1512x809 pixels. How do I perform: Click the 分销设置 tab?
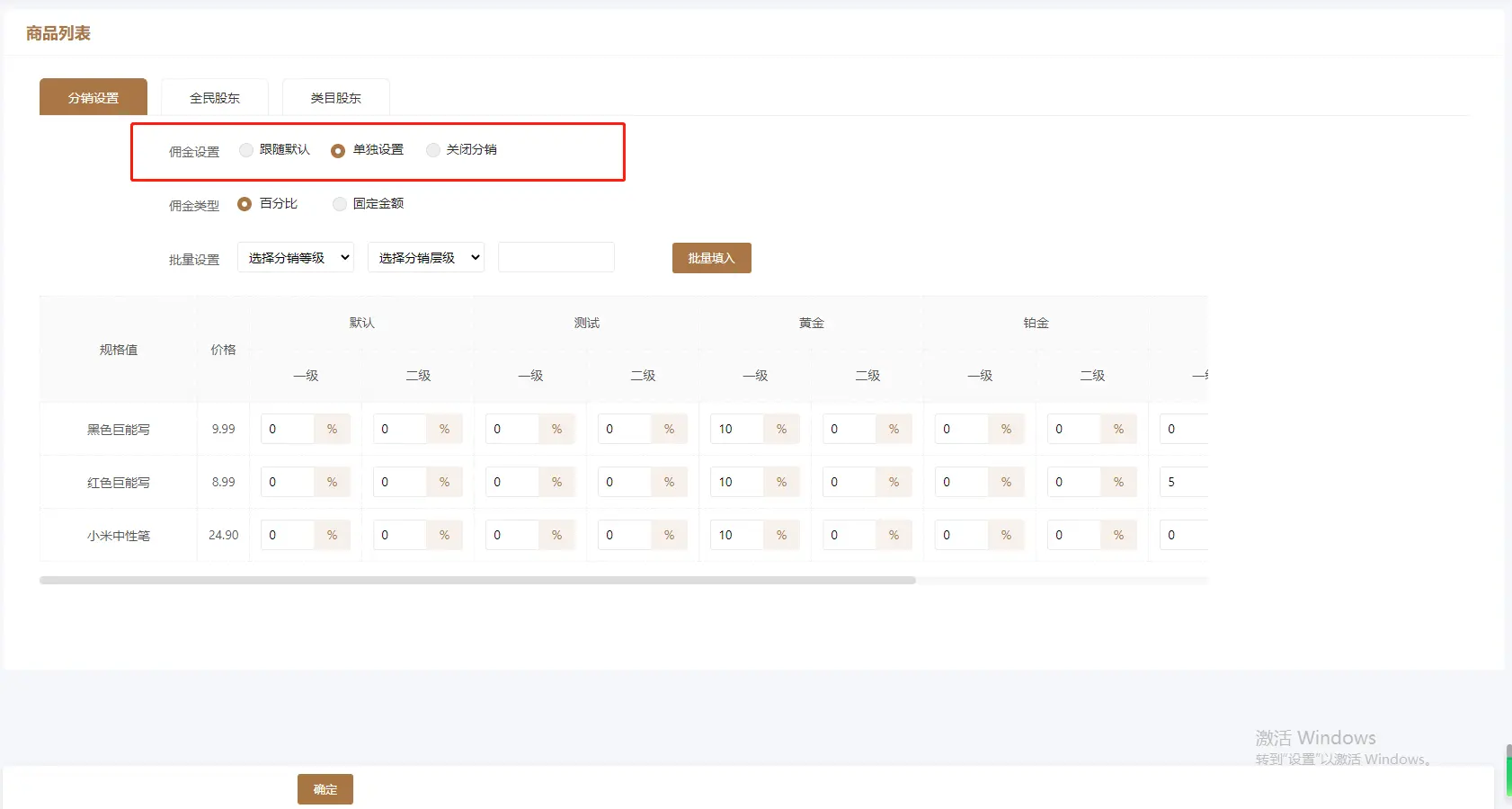pos(93,98)
